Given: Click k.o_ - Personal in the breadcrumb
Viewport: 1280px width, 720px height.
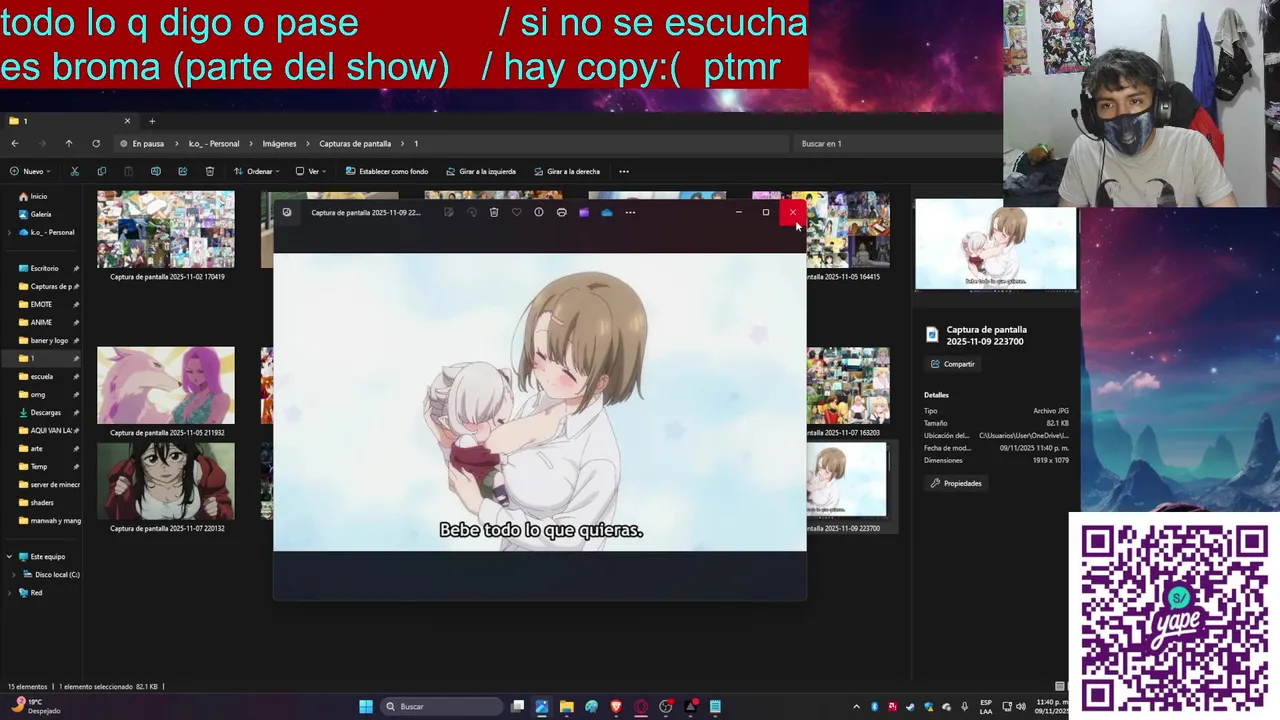Looking at the screenshot, I should click(214, 143).
